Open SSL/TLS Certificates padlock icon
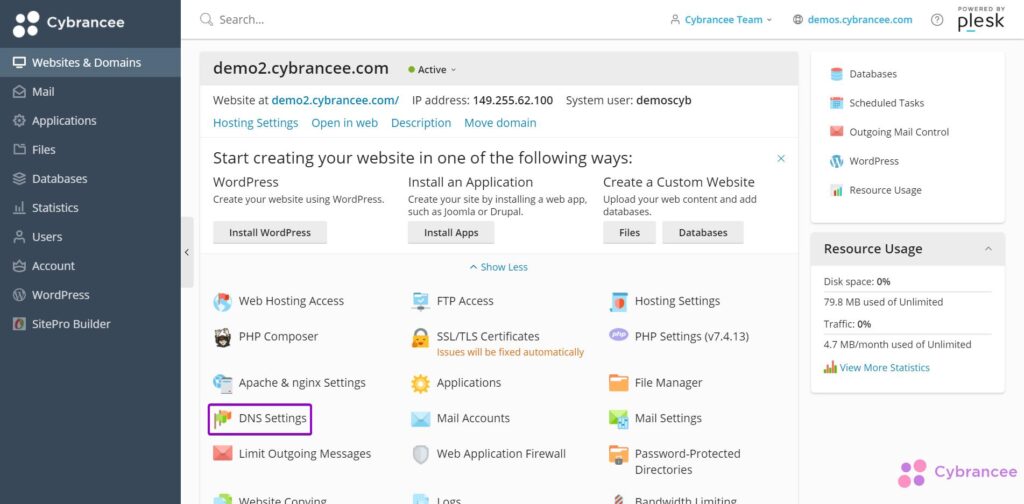This screenshot has height=504, width=1024. pyautogui.click(x=421, y=338)
